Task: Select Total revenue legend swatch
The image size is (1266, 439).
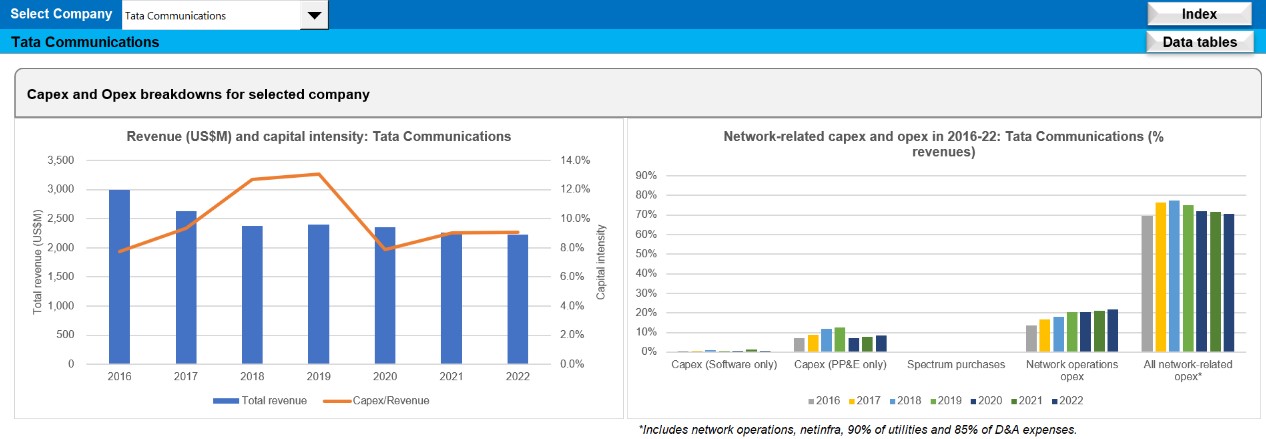Action: (225, 400)
